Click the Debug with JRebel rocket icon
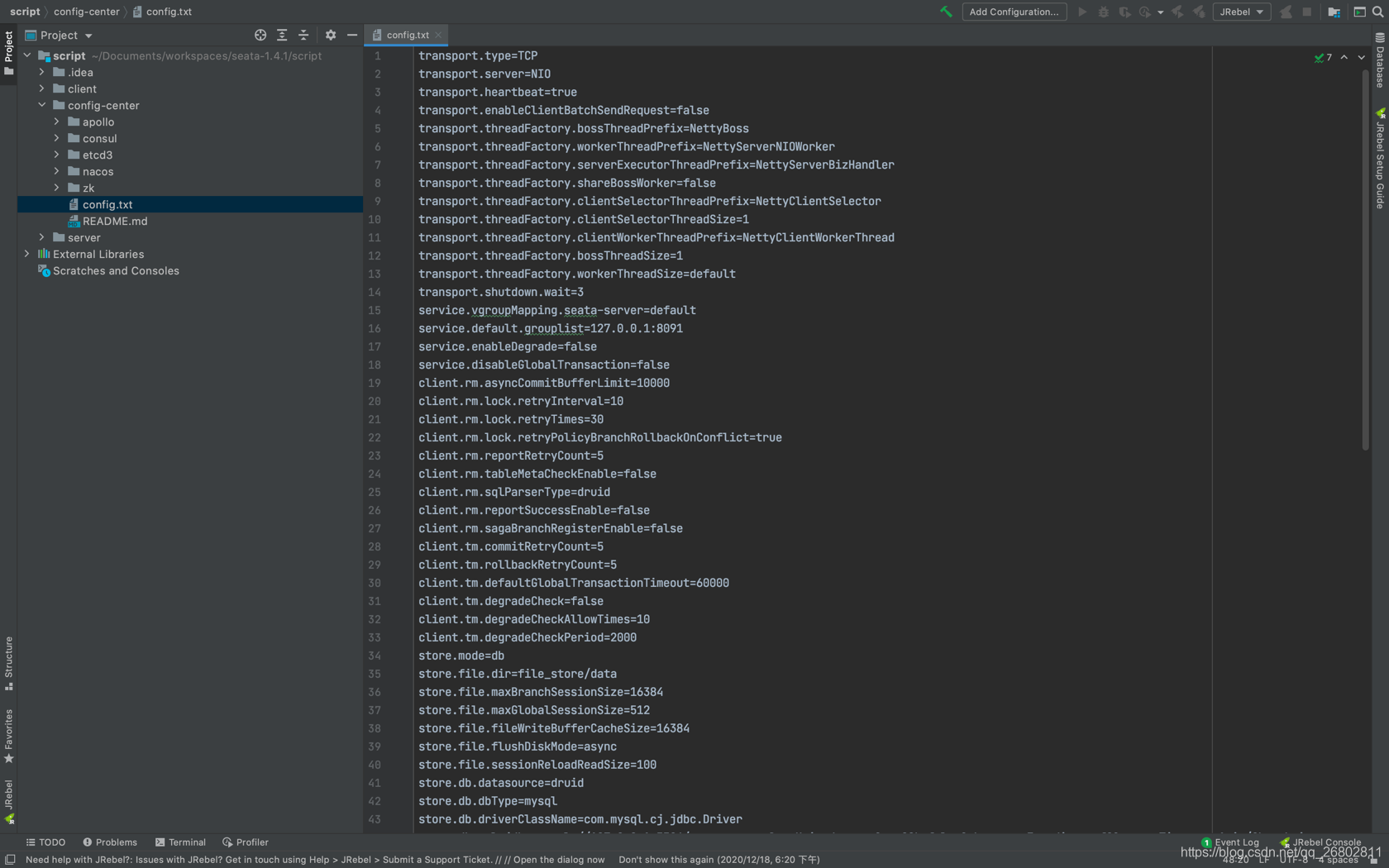This screenshot has width=1389, height=868. 1199,12
